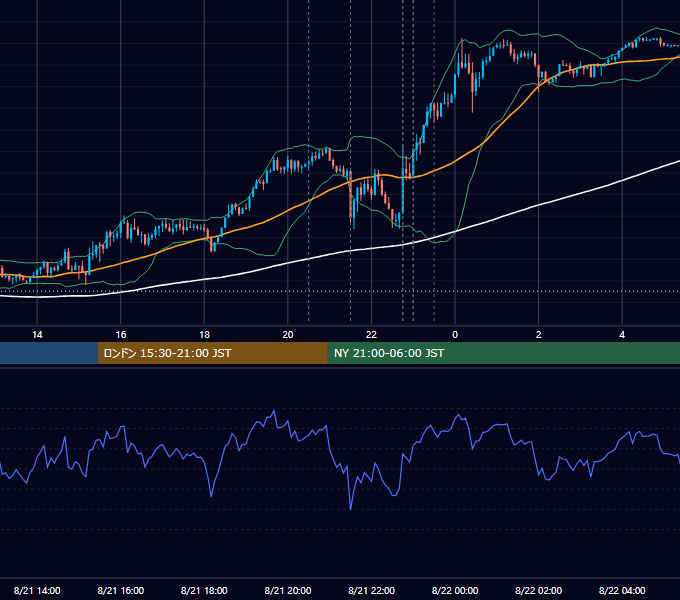Click the hour label 4 on chart axis
The height and width of the screenshot is (600, 680).
[x=622, y=335]
